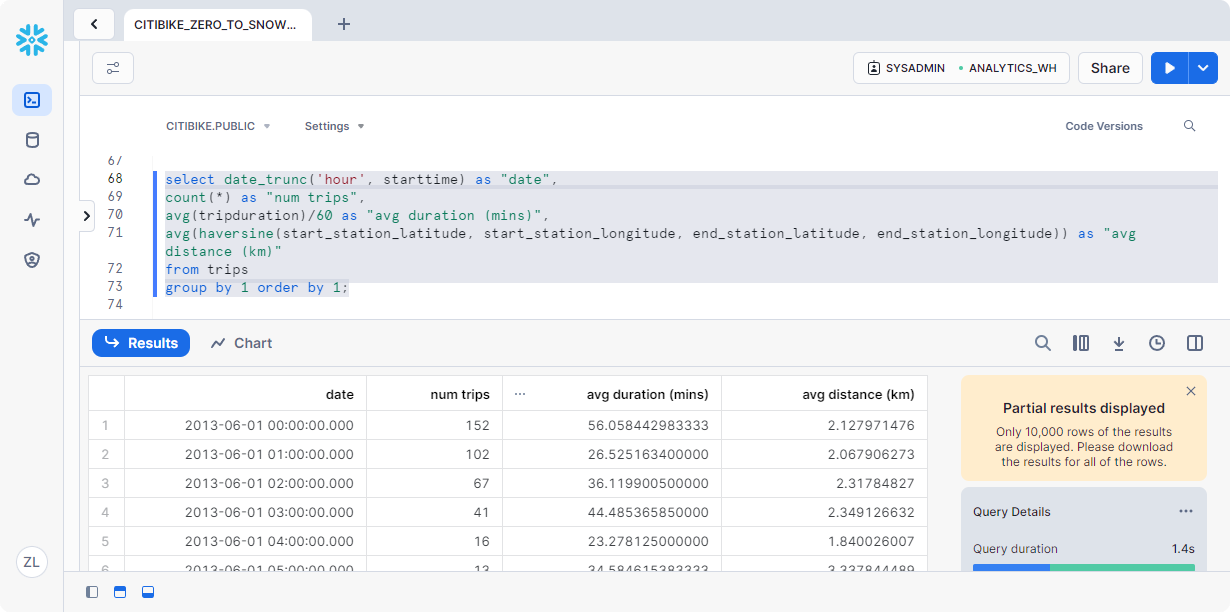Click the column selector icon in results
This screenshot has height=612, width=1230.
pyautogui.click(x=1081, y=343)
